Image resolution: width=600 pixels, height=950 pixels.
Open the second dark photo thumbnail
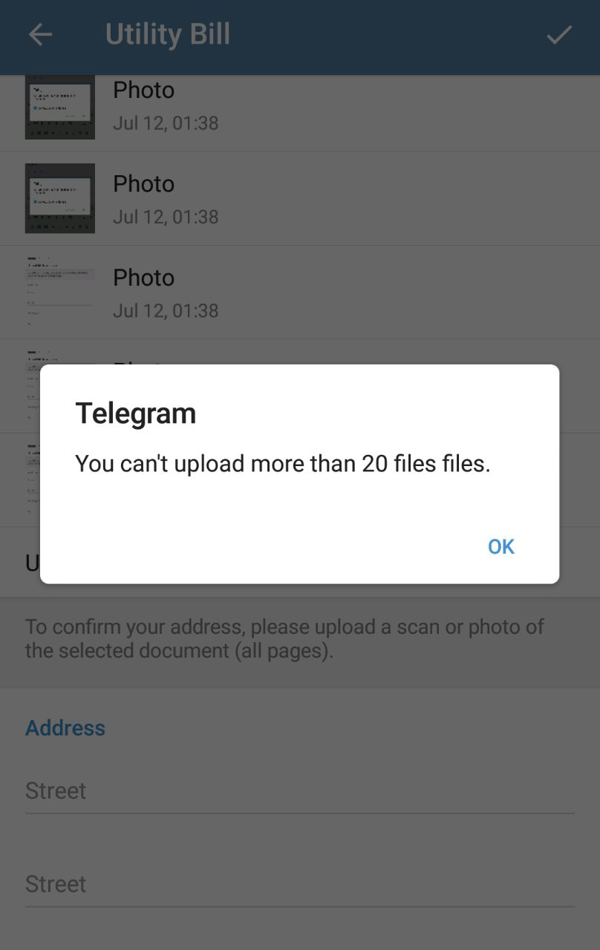pyautogui.click(x=59, y=198)
